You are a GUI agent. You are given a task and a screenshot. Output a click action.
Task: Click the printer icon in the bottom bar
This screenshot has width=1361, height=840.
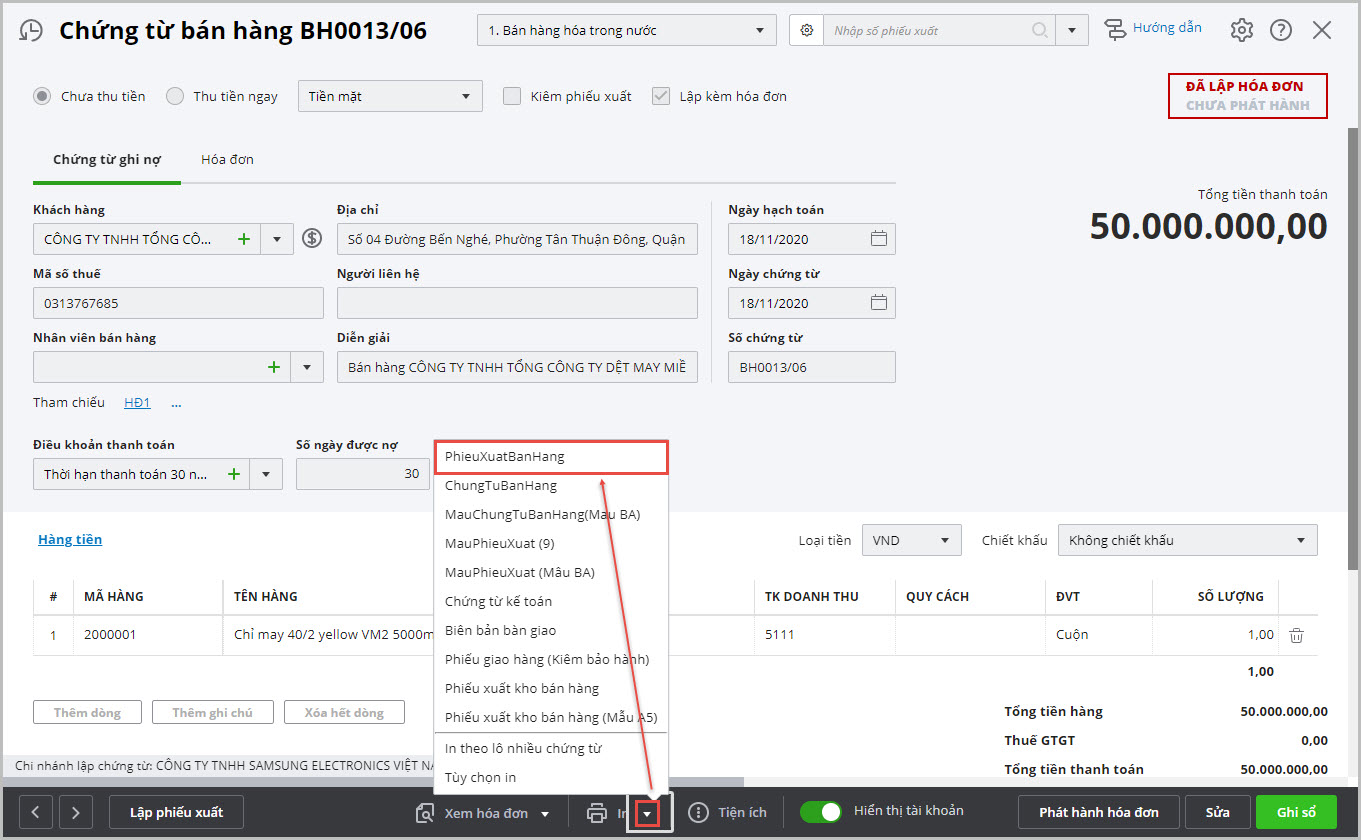coord(597,813)
